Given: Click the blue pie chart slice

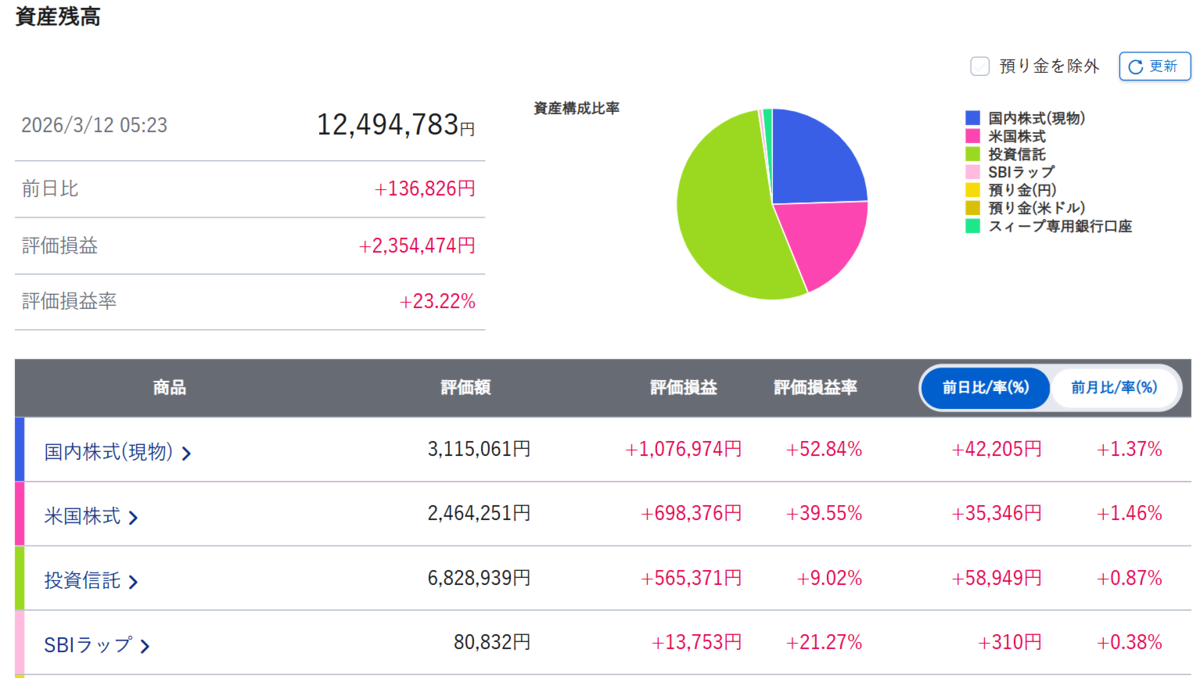Looking at the screenshot, I should [x=815, y=160].
